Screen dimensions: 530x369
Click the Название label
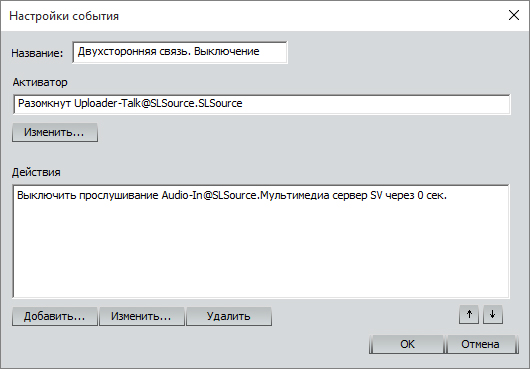[37, 53]
